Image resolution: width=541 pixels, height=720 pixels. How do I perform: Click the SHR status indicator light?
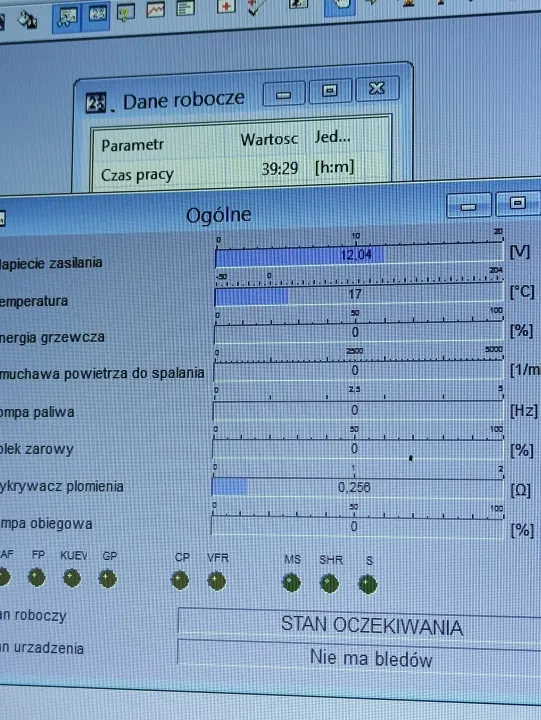pyautogui.click(x=329, y=584)
